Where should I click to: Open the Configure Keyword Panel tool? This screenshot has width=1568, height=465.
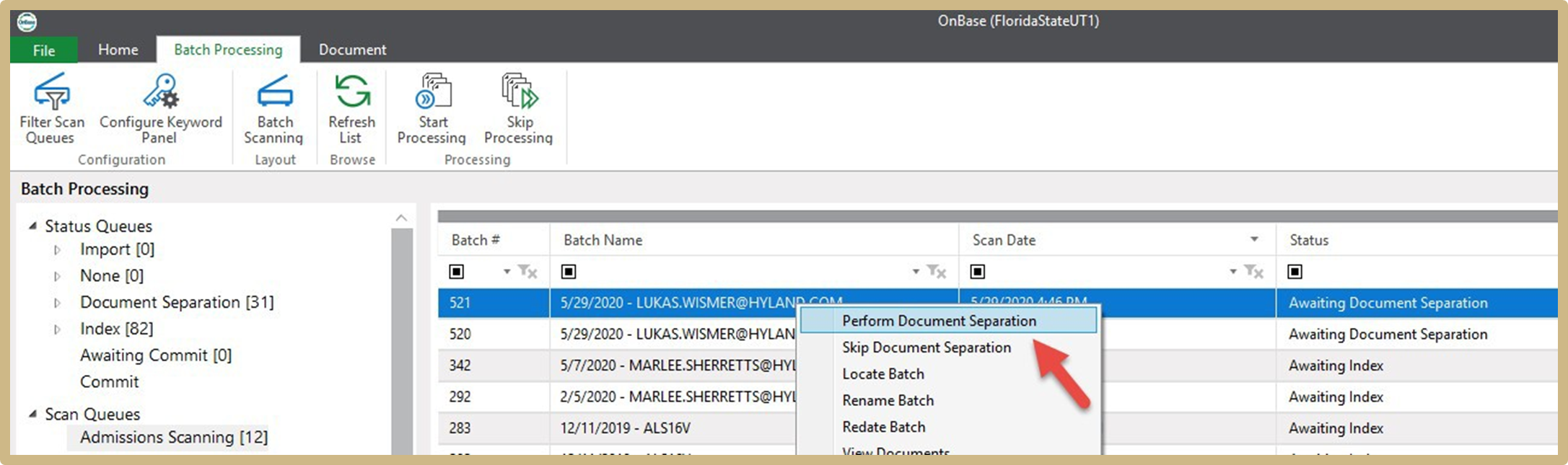click(x=160, y=109)
